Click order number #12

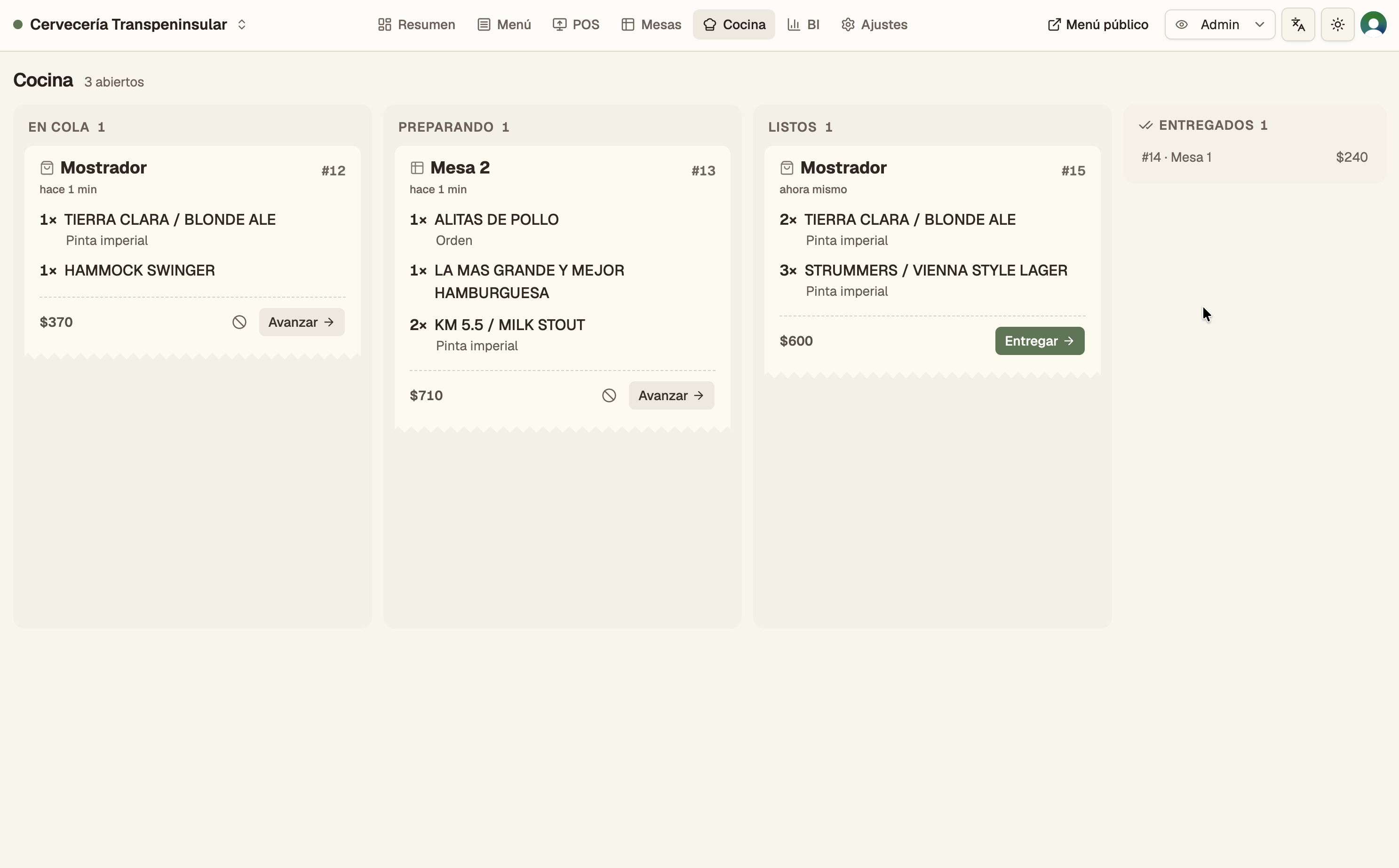click(333, 171)
